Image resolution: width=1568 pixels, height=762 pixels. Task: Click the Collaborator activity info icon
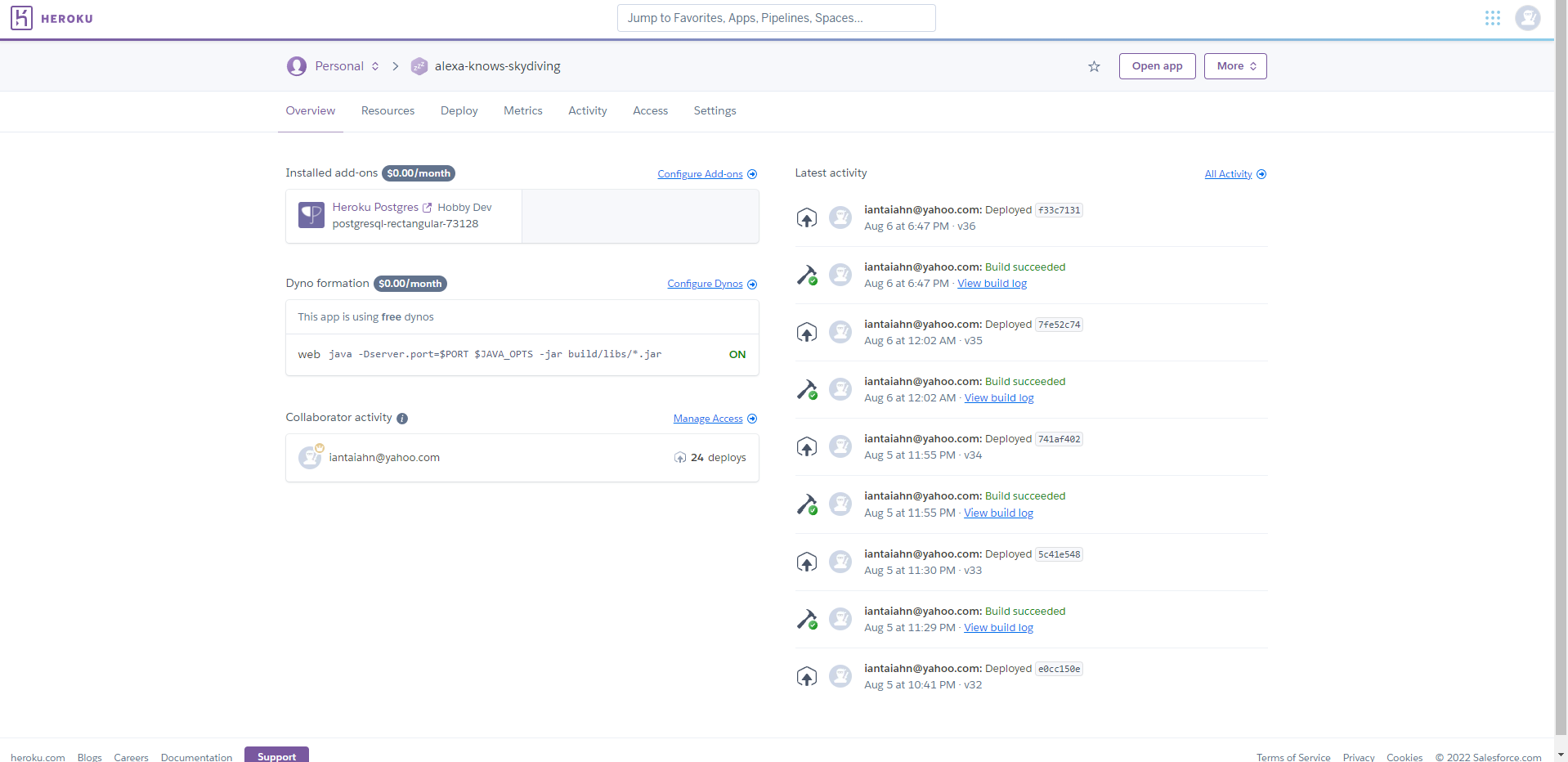pyautogui.click(x=402, y=419)
